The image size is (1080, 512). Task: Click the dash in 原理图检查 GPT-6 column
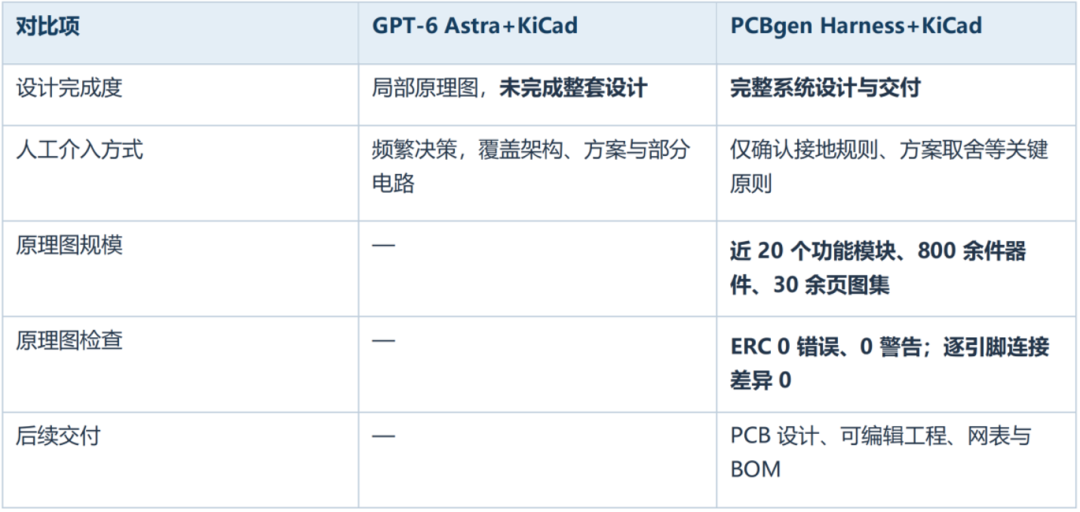(383, 340)
